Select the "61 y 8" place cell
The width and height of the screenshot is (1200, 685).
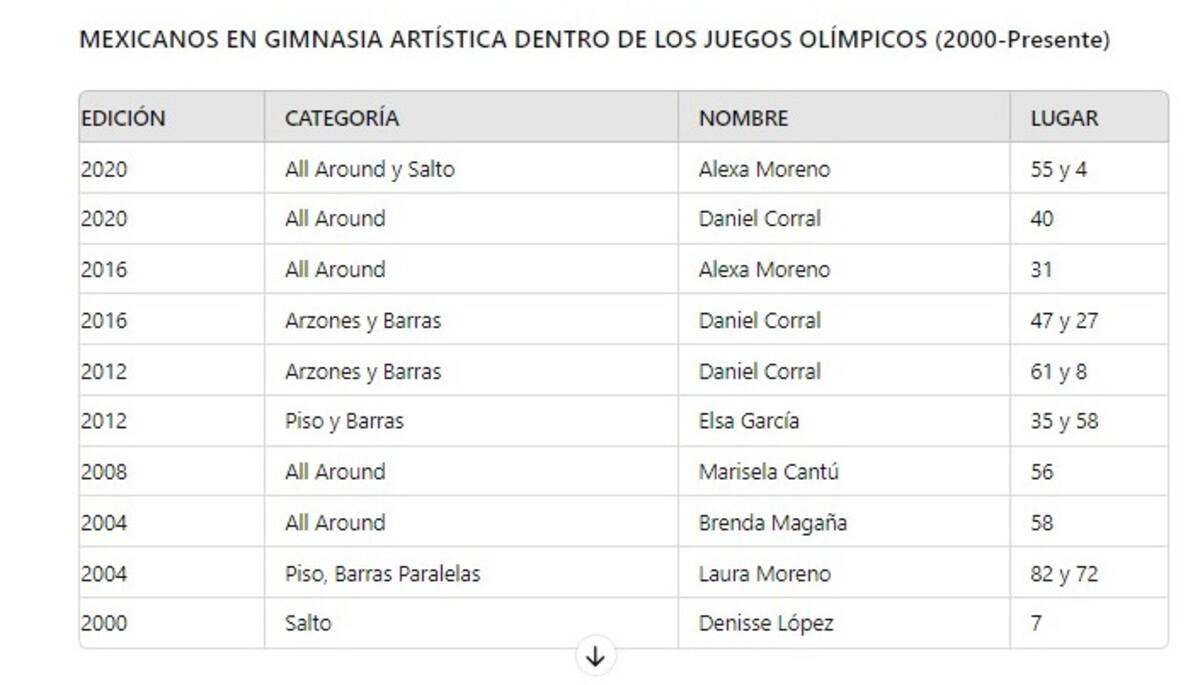point(1059,372)
